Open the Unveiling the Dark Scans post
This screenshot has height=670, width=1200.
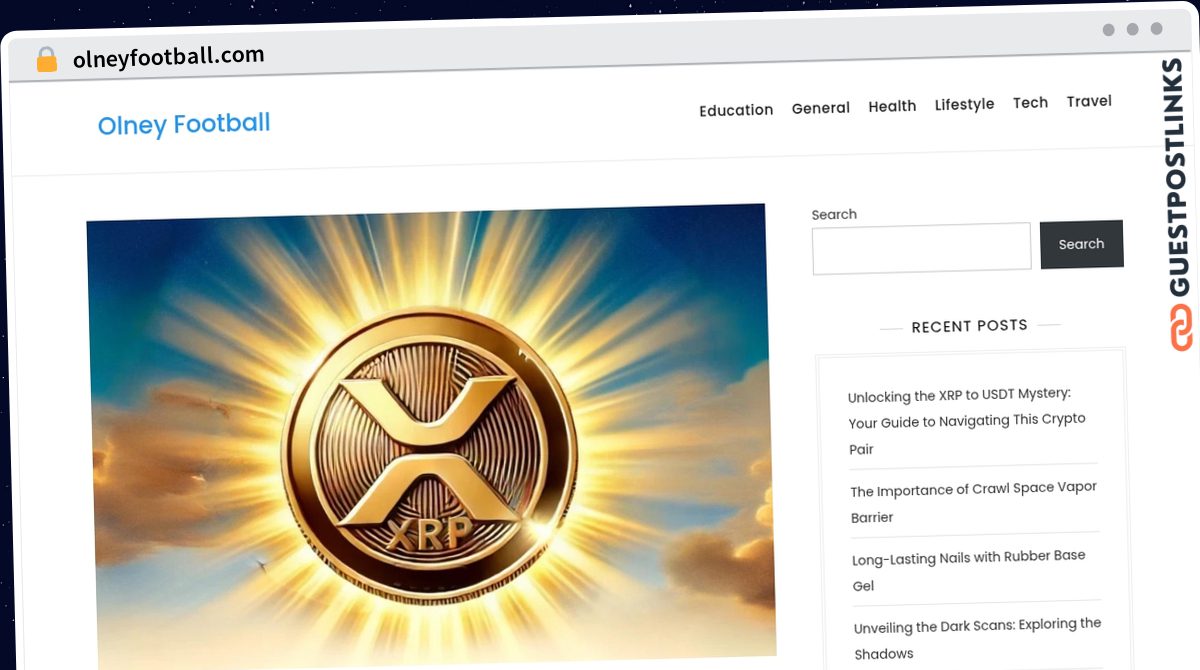[977, 638]
